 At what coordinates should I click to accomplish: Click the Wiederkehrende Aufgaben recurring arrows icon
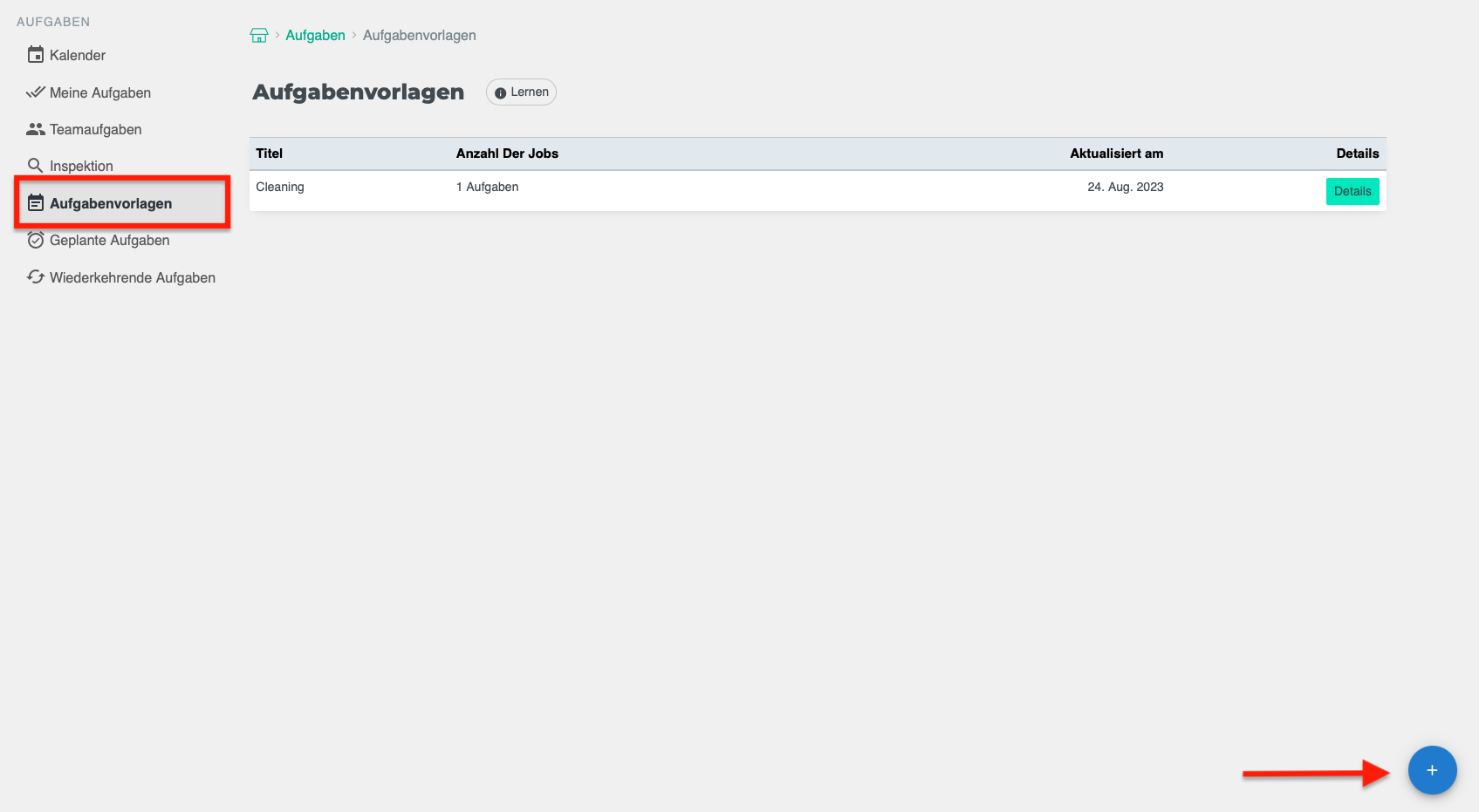click(x=35, y=276)
